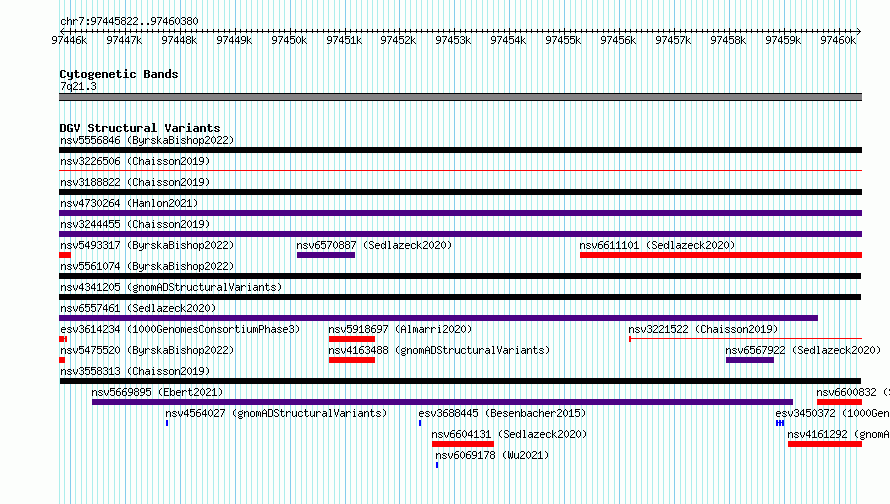Open the esv3688445 (Besenbacher2015) label
Image resolution: width=890 pixels, height=504 pixels.
pyautogui.click(x=502, y=413)
